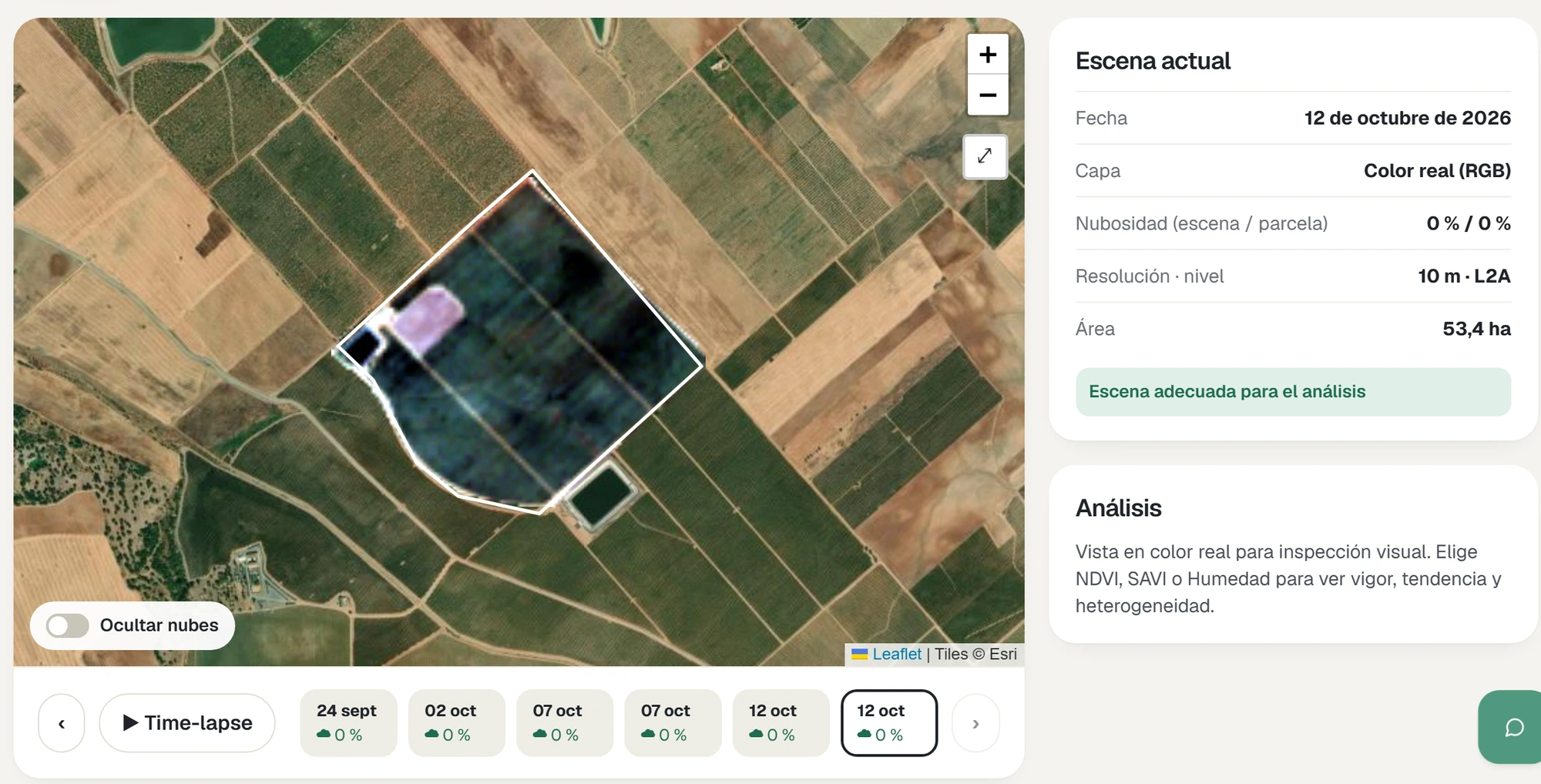Zoom out of the map

(988, 95)
